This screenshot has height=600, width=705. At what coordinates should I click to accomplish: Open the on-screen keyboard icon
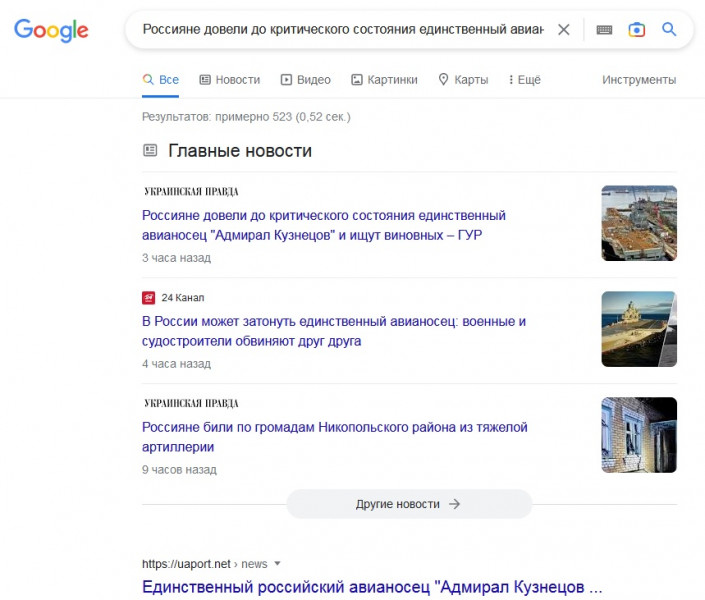pos(604,30)
